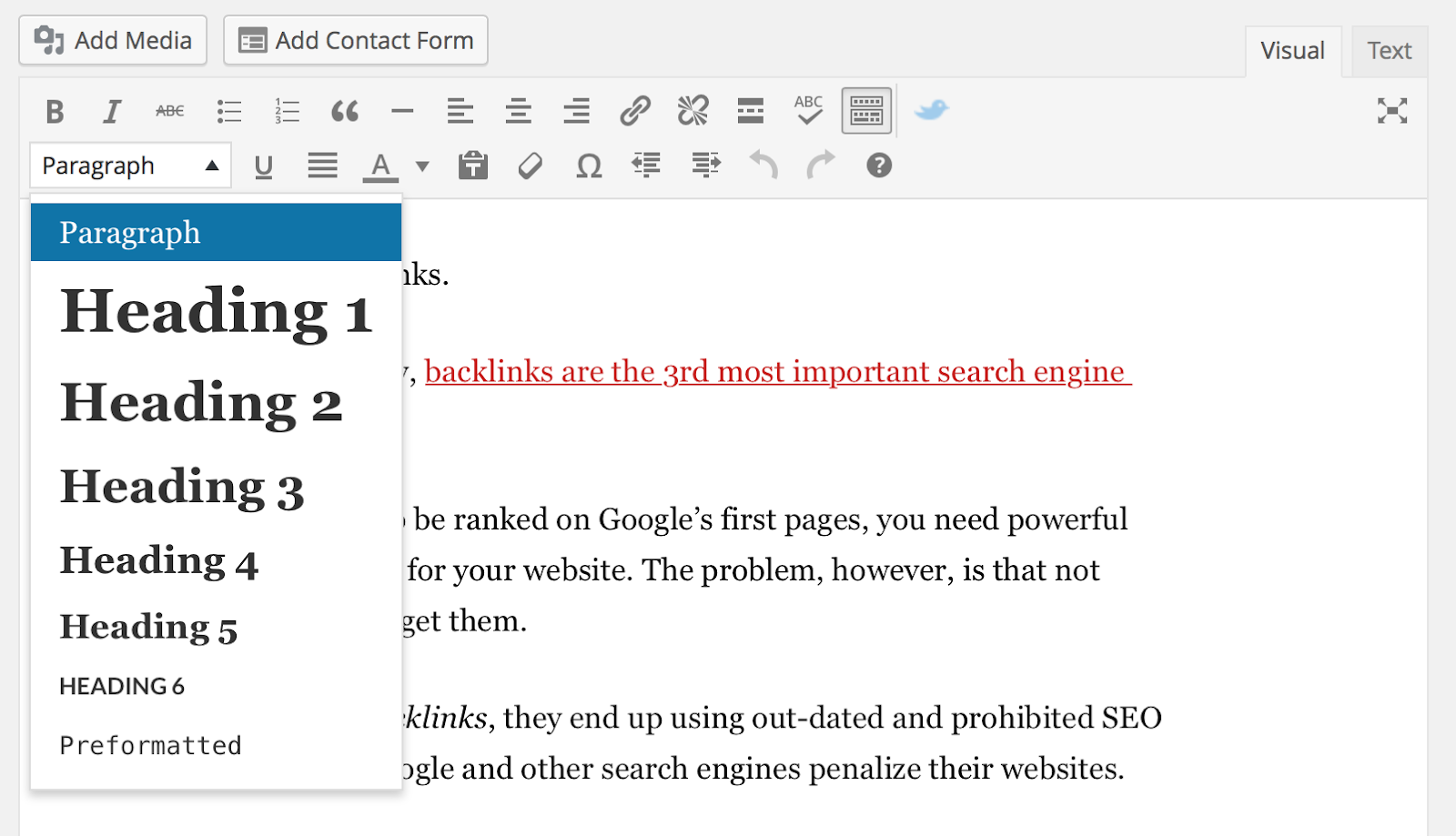Apply blockquote formatting
The image size is (1456, 836).
tap(344, 110)
